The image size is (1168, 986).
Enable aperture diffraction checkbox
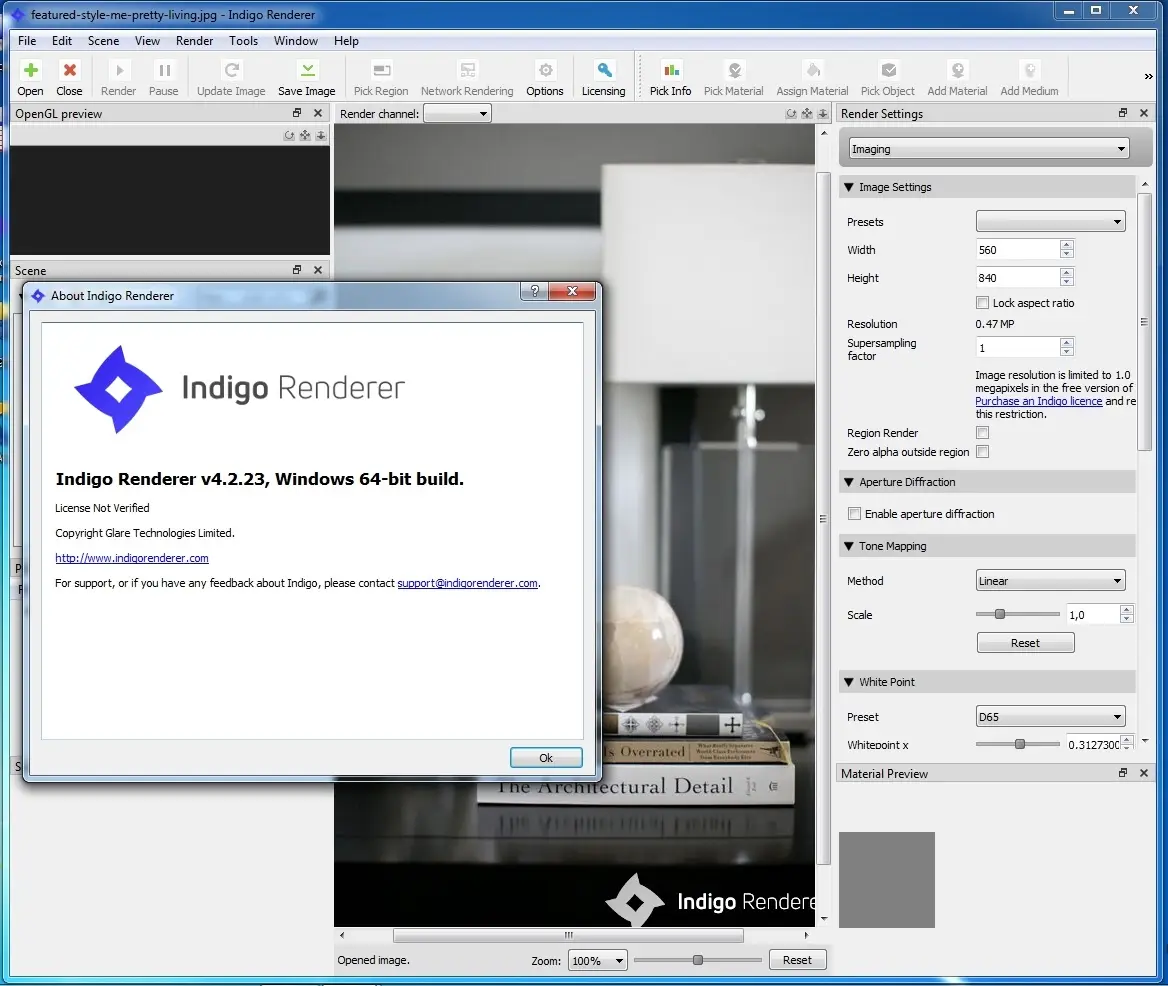pos(854,514)
